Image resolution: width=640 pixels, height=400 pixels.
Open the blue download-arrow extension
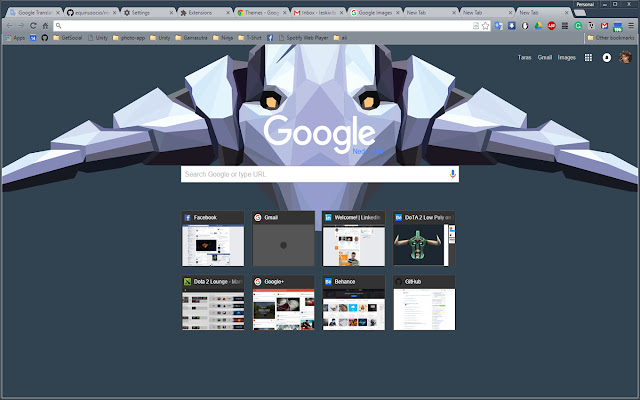[x=511, y=26]
